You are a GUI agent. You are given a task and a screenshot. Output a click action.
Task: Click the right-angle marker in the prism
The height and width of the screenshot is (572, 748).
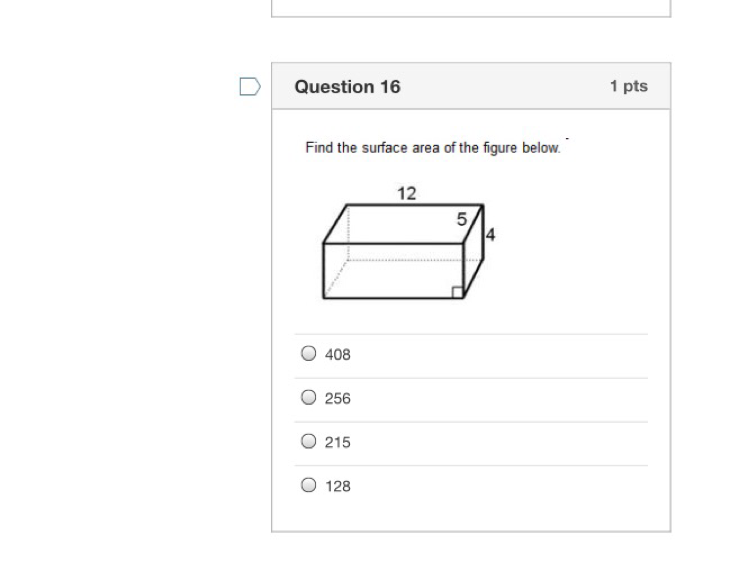click(x=457, y=292)
